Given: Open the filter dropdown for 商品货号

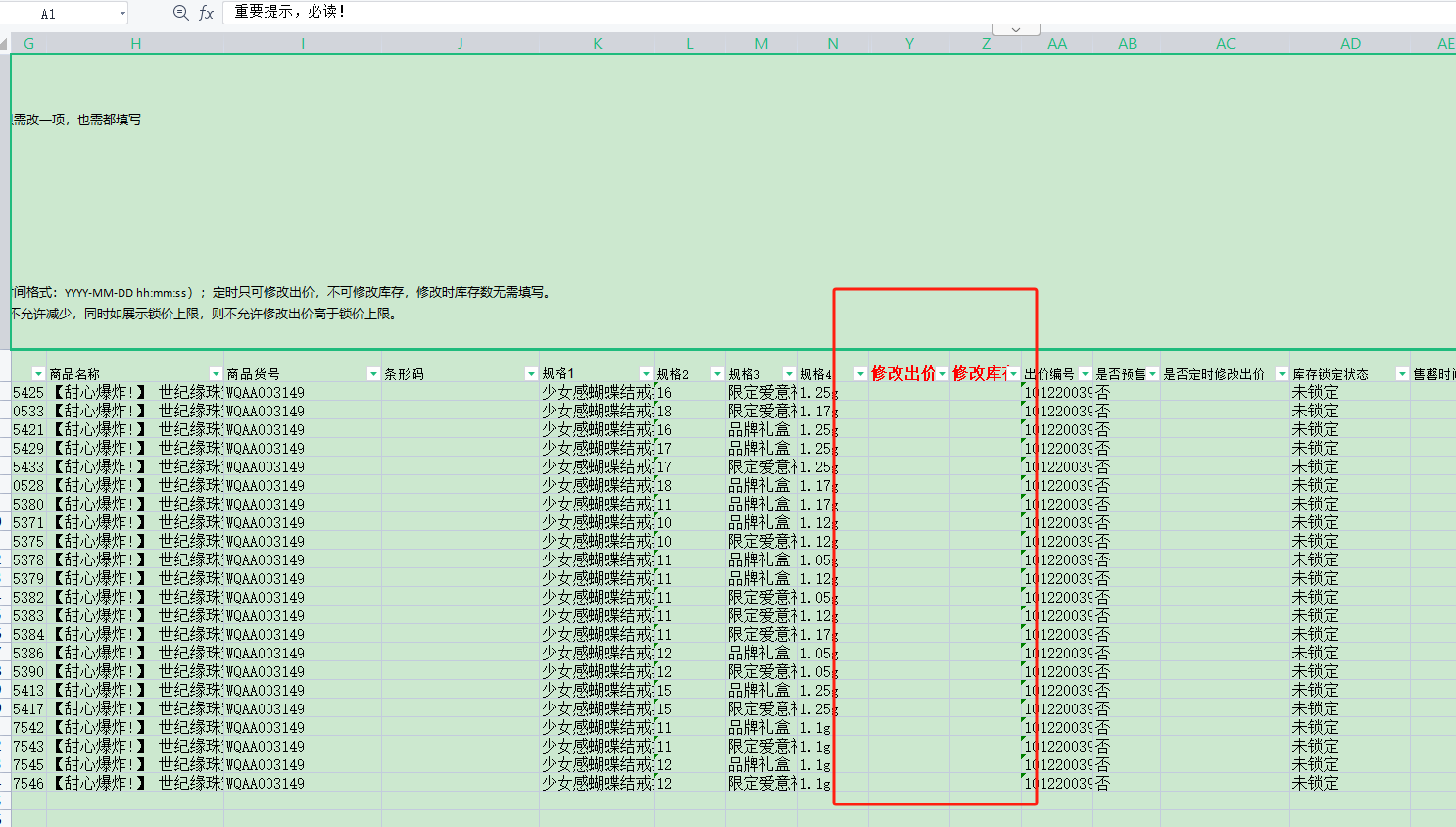Looking at the screenshot, I should point(373,374).
